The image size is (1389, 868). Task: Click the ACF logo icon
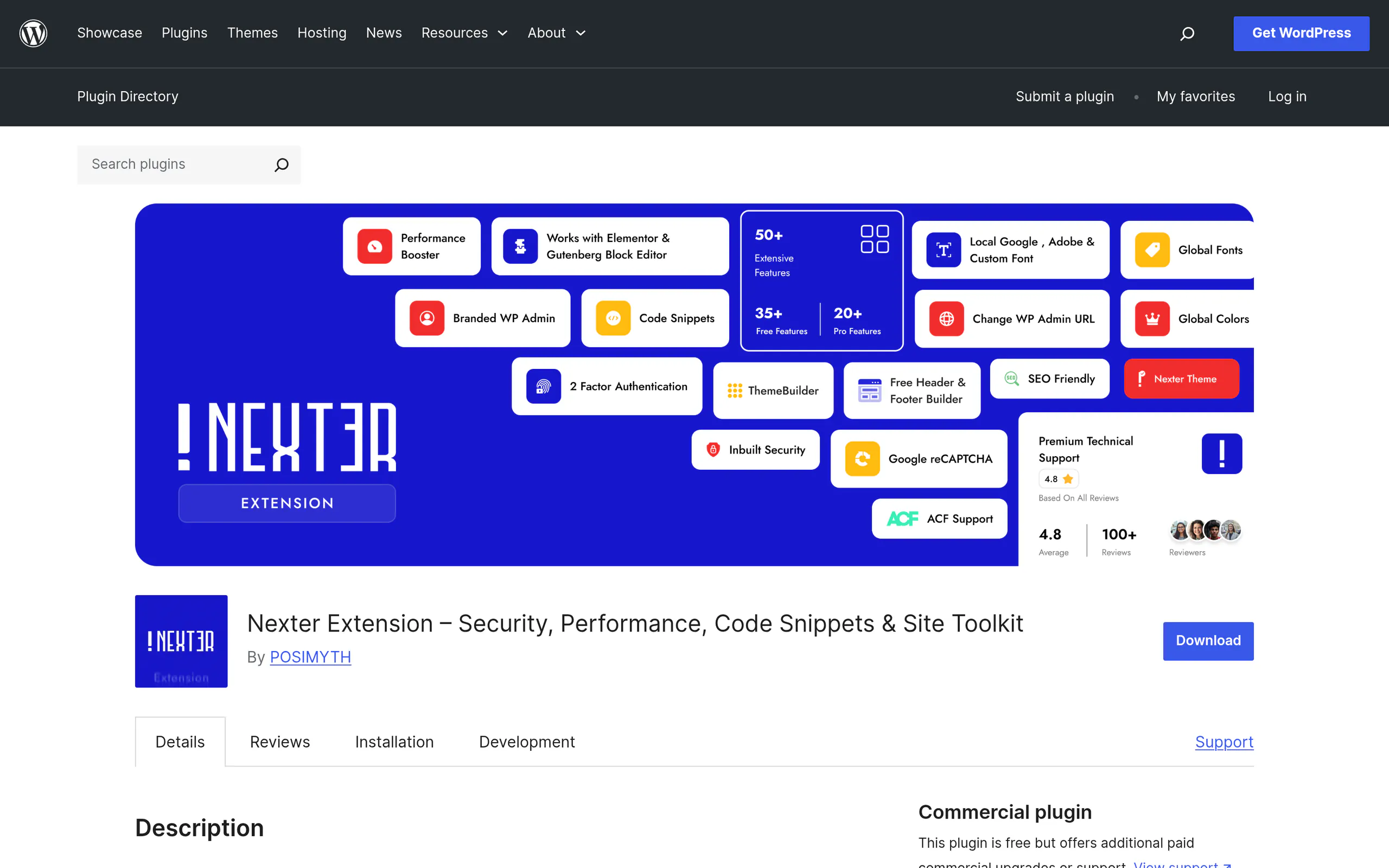click(902, 519)
